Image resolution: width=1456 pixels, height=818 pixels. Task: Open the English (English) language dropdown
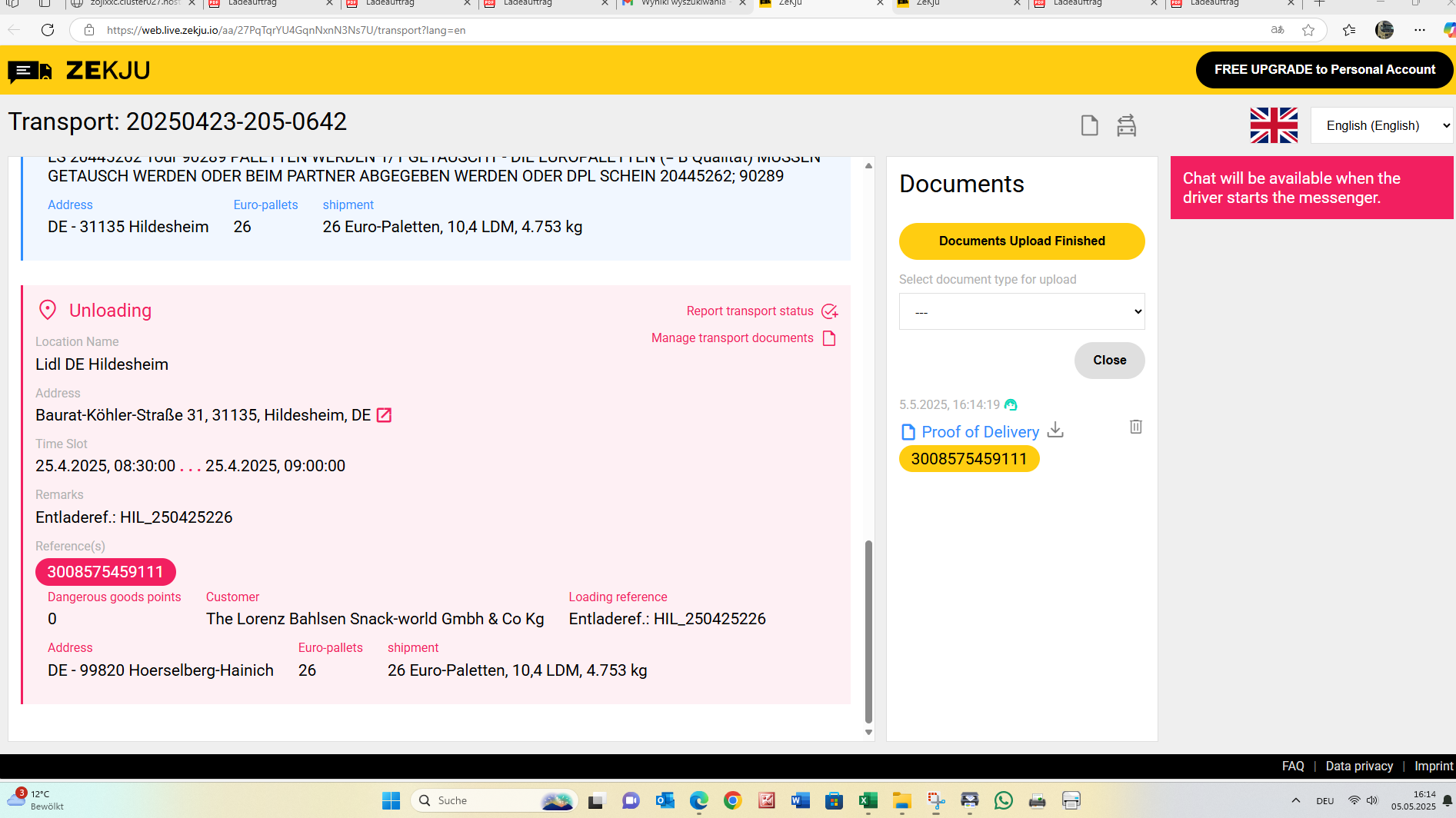pyautogui.click(x=1381, y=125)
